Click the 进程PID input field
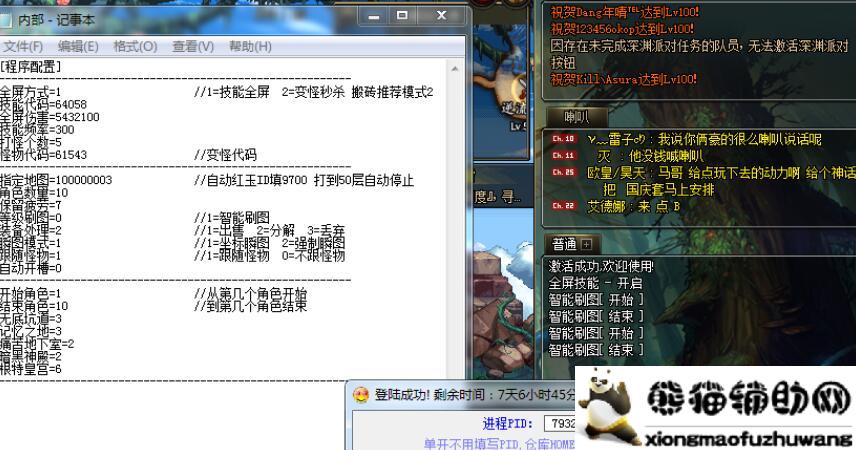Viewport: 856px width, 450px height. (x=561, y=424)
